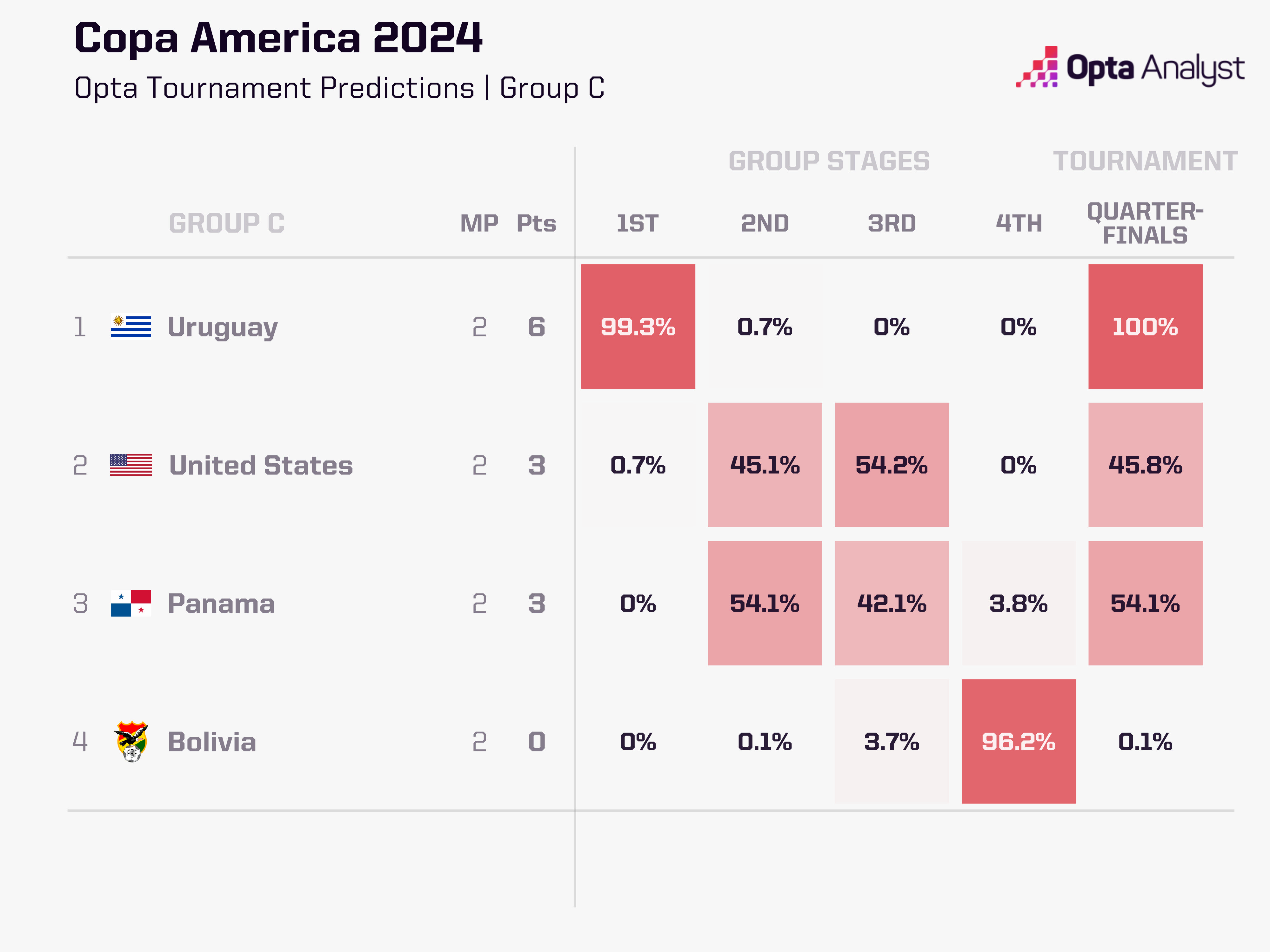1270x952 pixels.
Task: Click the Panama flag icon
Action: [x=131, y=603]
